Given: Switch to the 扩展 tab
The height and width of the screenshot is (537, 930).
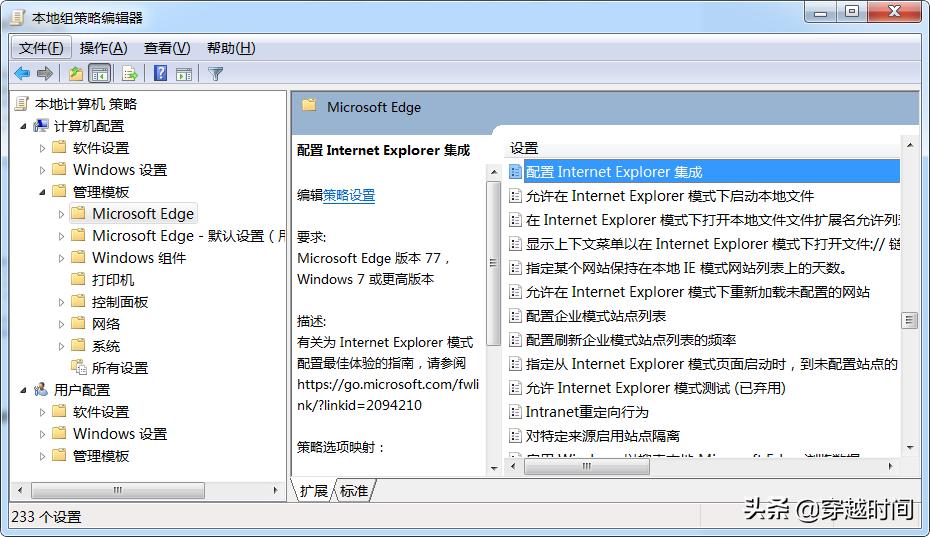Looking at the screenshot, I should coord(313,491).
